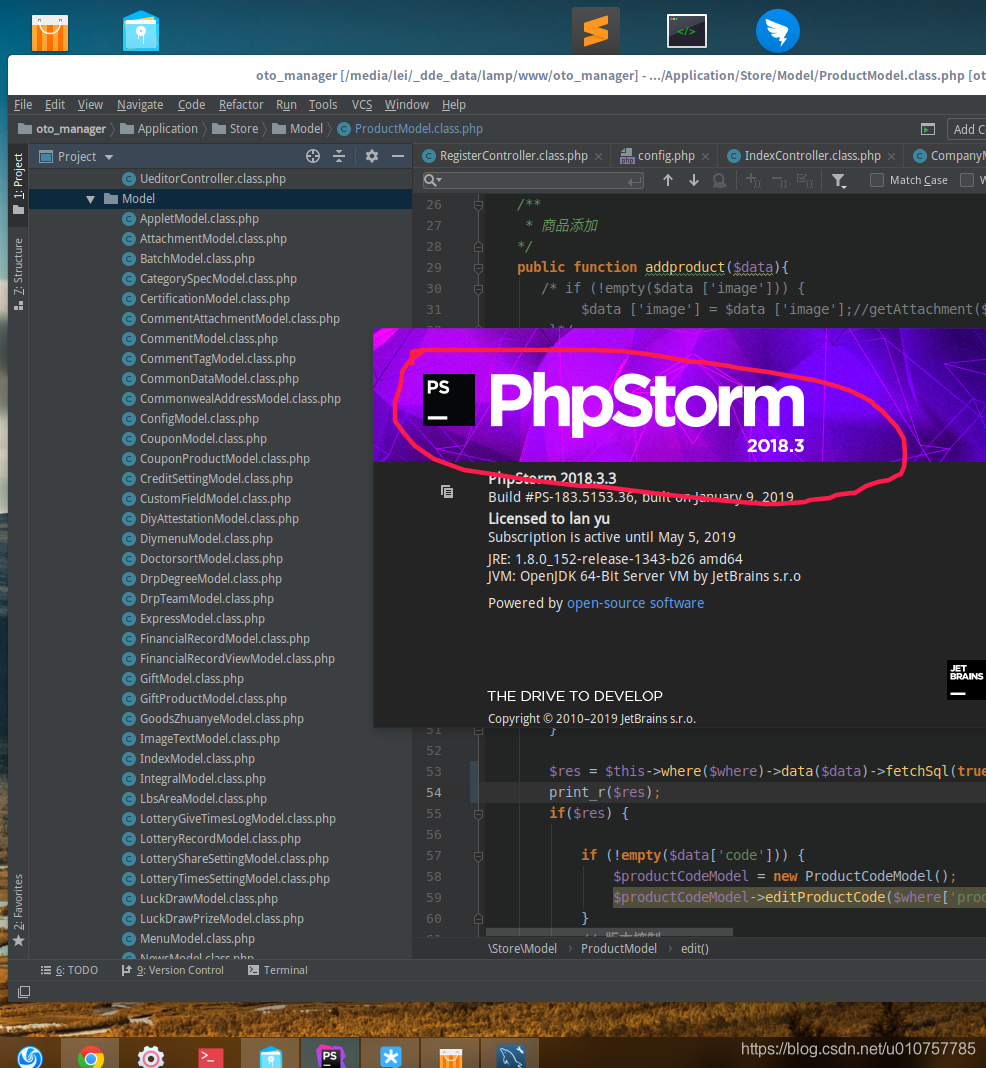This screenshot has height=1068, width=986.
Task: Open the code-editor terminal desktop icon
Action: pyautogui.click(x=686, y=31)
